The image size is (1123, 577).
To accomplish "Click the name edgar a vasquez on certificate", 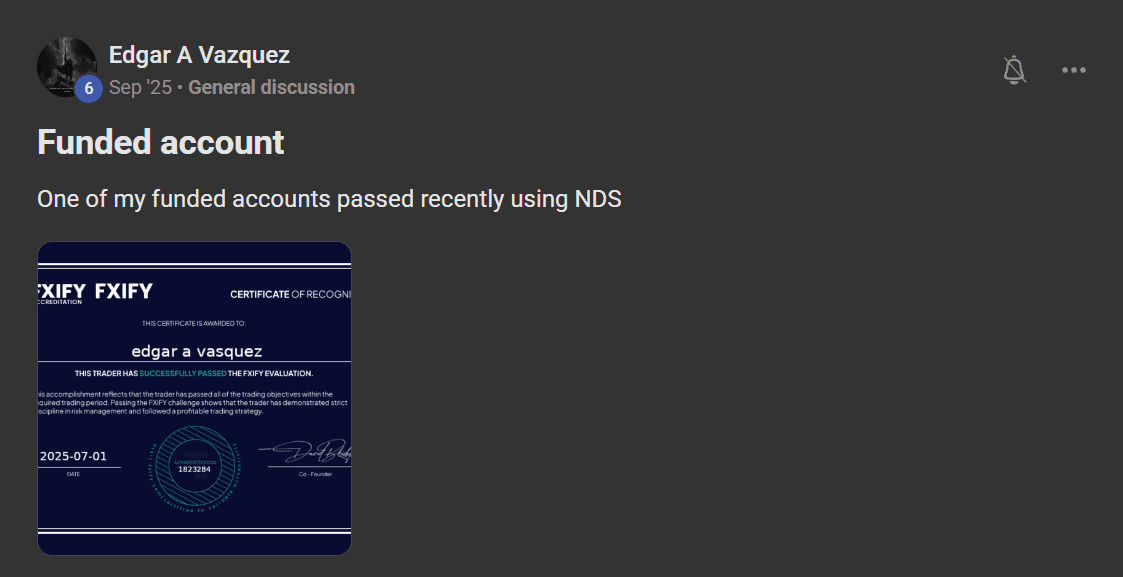I will pyautogui.click(x=196, y=351).
